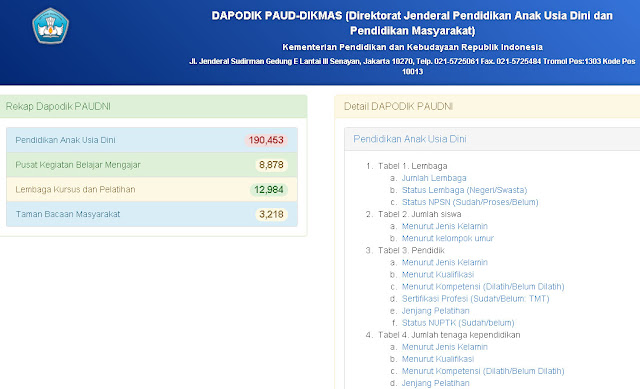The image size is (640, 389).
Task: Click the Jl. Jenderal Sudirman address line
Action: pyautogui.click(x=412, y=67)
